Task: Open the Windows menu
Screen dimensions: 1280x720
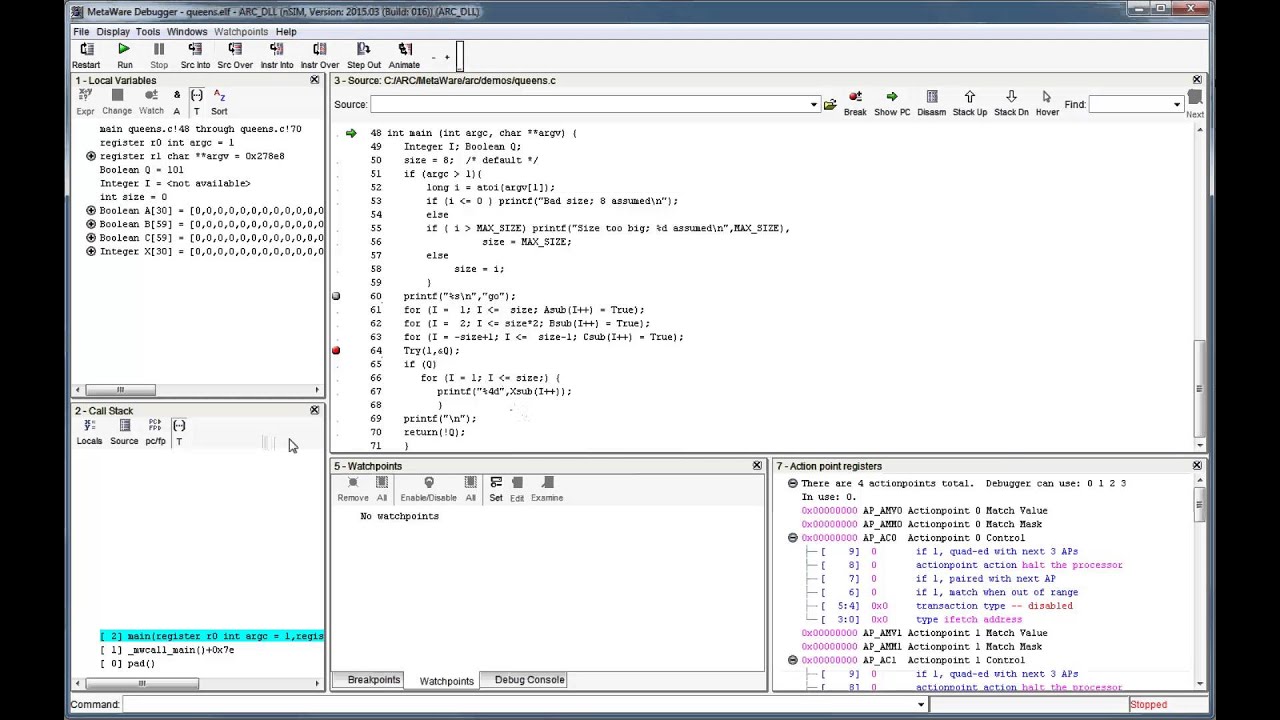Action: 187,32
